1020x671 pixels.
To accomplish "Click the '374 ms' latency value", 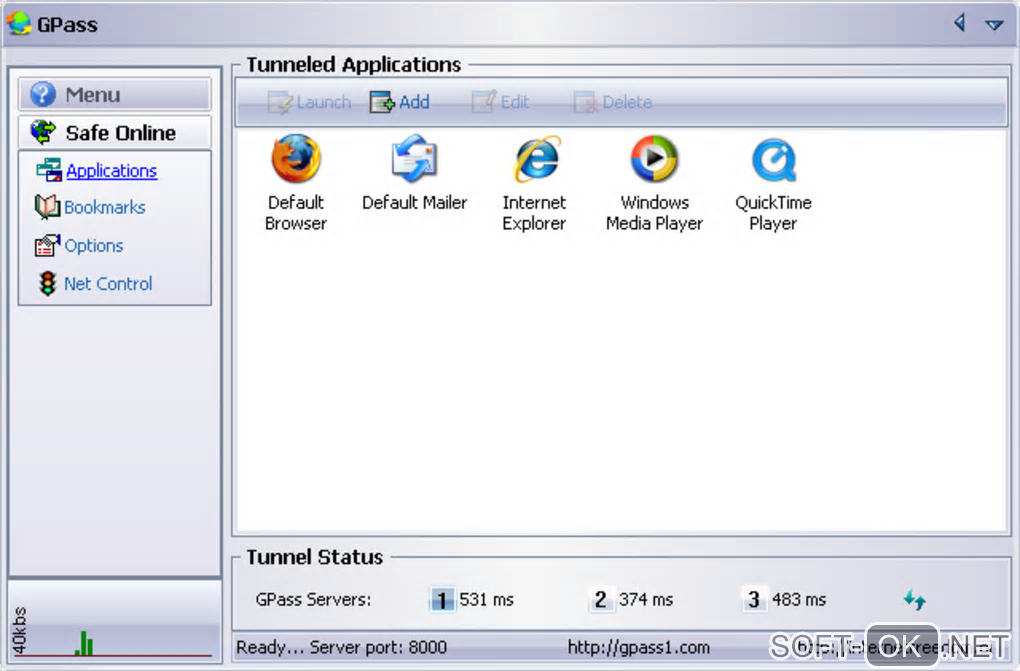I will pos(646,599).
